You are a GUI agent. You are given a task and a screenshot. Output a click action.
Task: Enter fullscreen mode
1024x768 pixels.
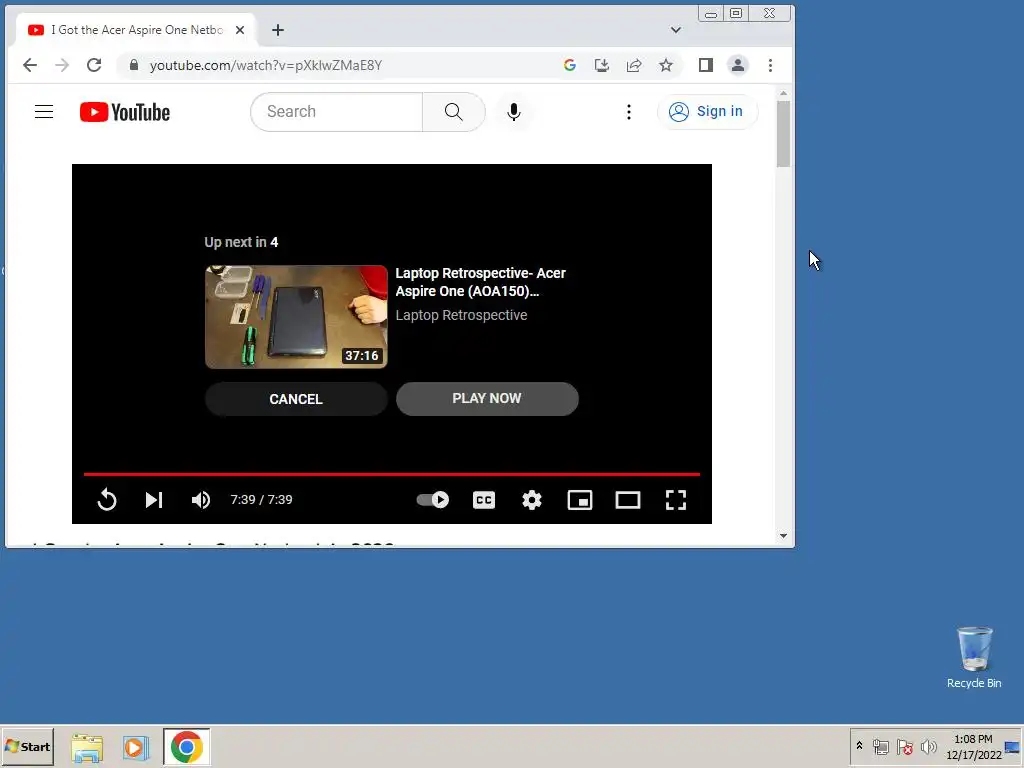coord(676,500)
